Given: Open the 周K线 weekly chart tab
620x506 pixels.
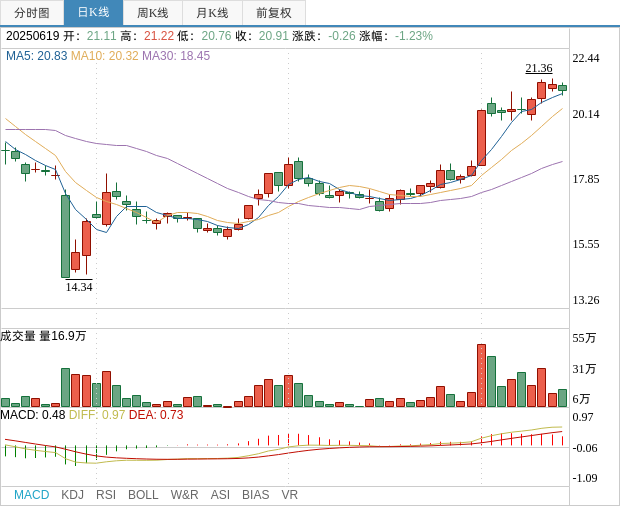Looking at the screenshot, I should 153,13.
